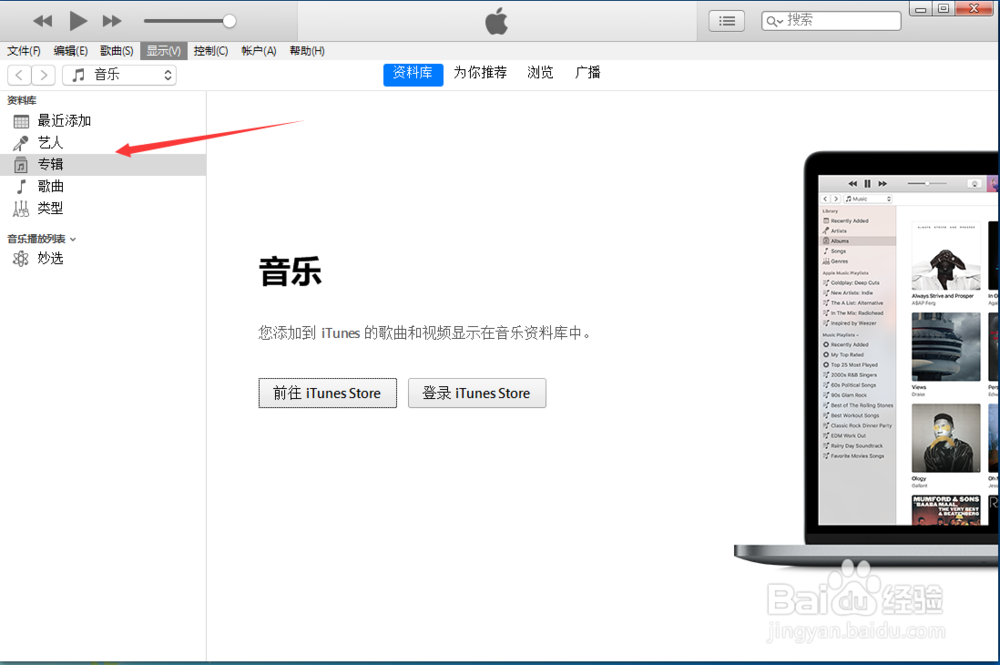1000x665 pixels.
Task: Open the list view (Up Next) button
Action: (726, 21)
